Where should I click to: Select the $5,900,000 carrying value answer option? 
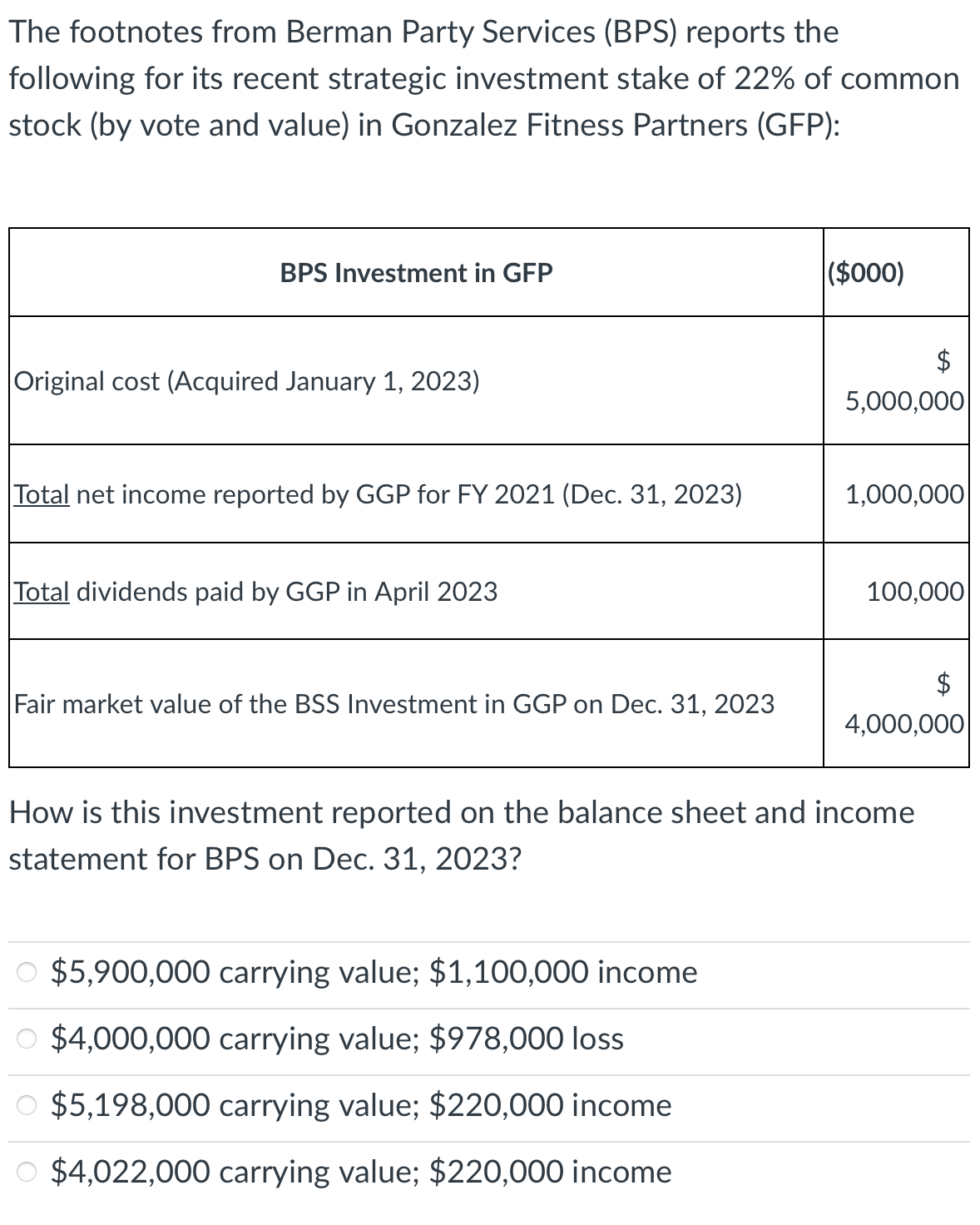(x=25, y=972)
